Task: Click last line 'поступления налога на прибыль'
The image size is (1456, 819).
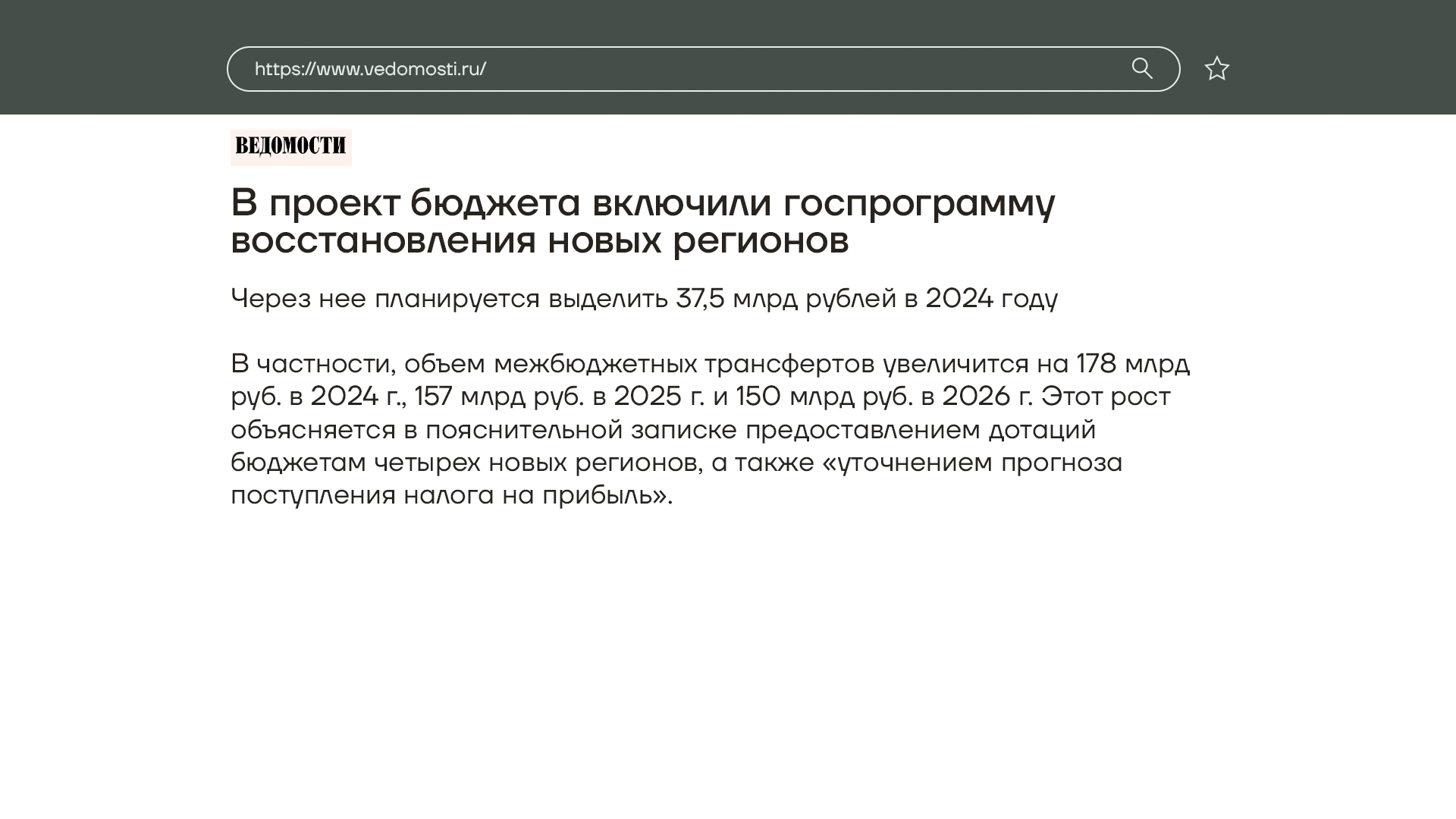Action: [x=450, y=495]
